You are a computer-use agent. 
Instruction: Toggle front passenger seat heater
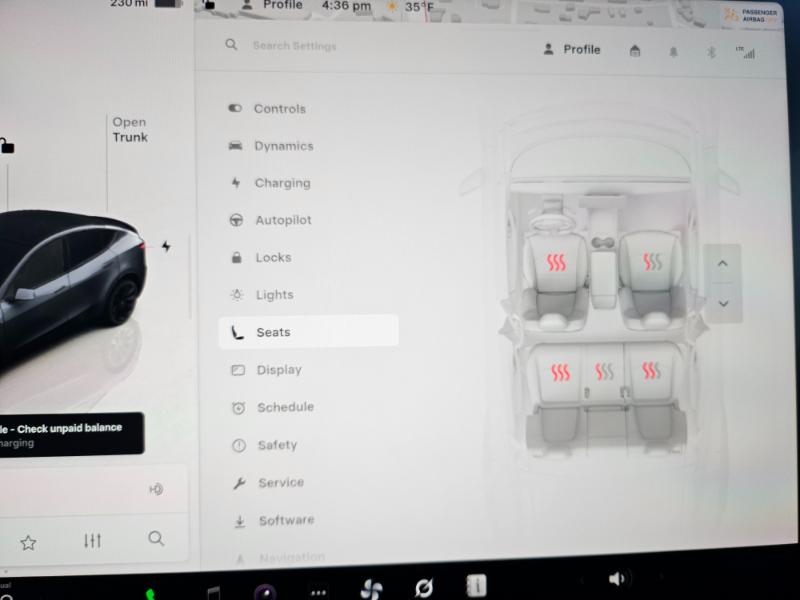652,262
